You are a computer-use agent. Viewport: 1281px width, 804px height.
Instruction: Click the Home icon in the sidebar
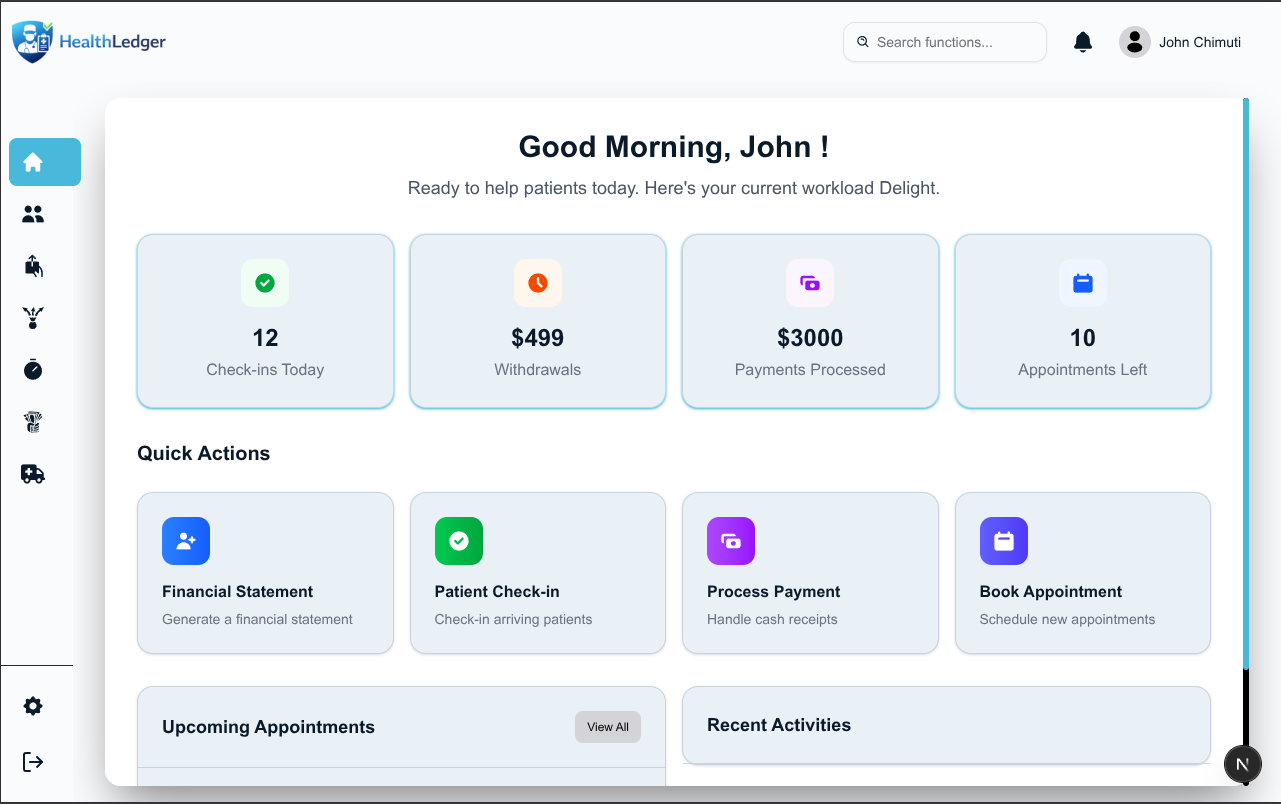point(44,162)
